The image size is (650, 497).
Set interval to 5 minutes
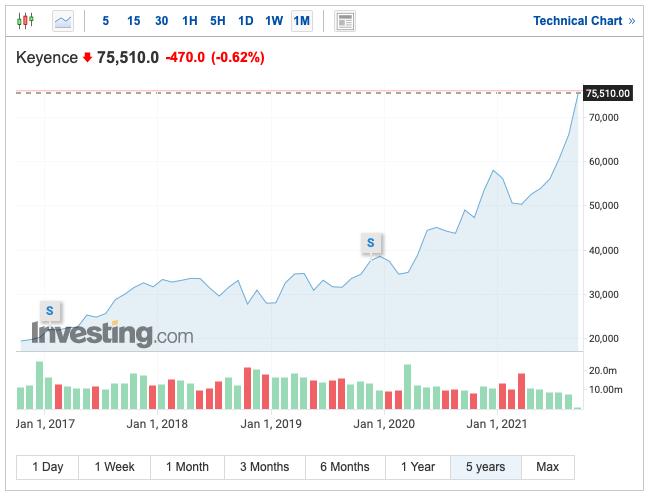click(x=105, y=21)
